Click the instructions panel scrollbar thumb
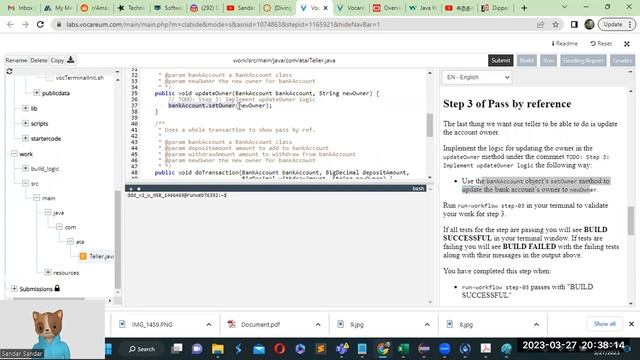 631,220
